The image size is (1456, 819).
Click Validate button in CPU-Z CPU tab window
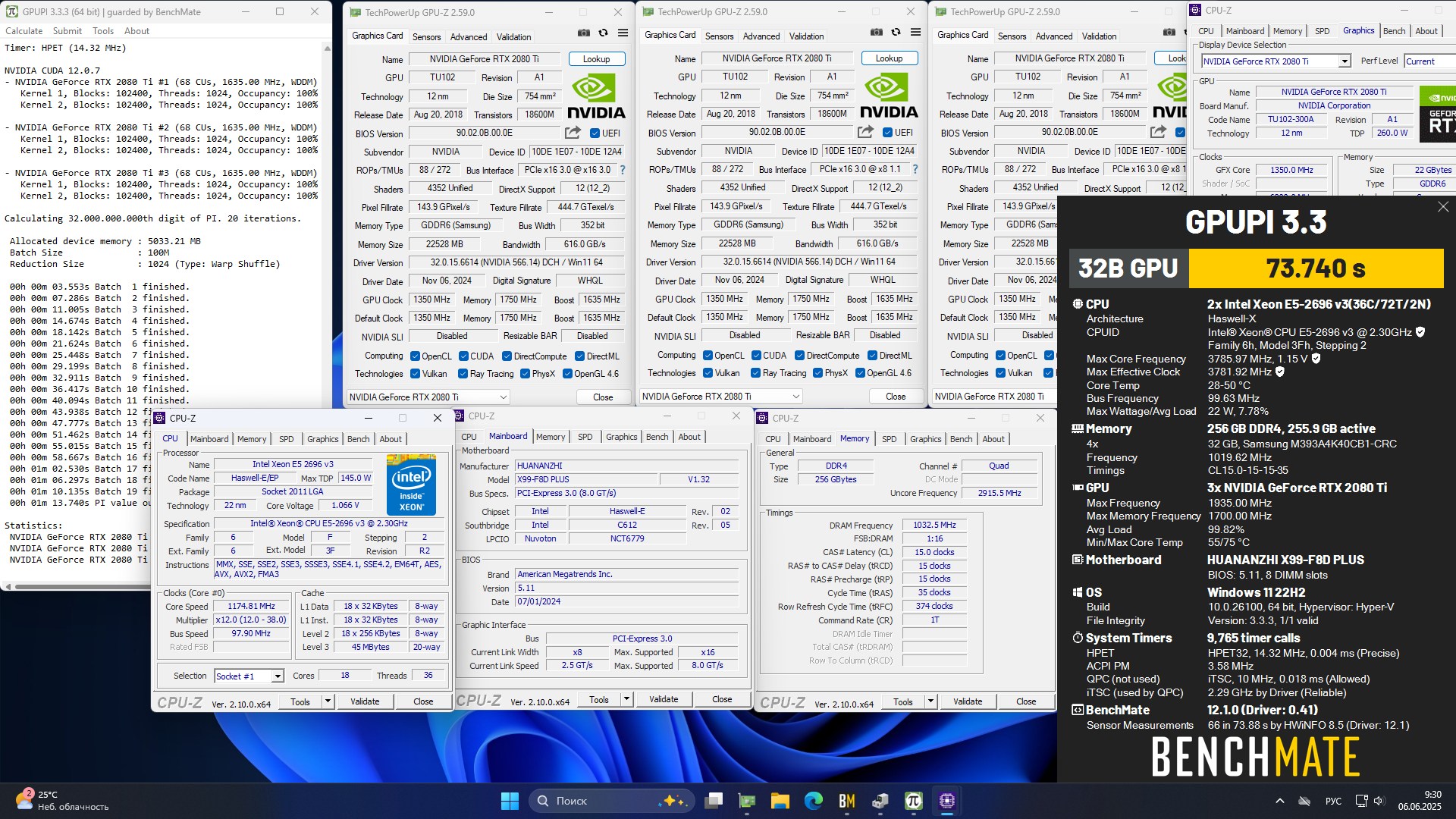(x=365, y=701)
